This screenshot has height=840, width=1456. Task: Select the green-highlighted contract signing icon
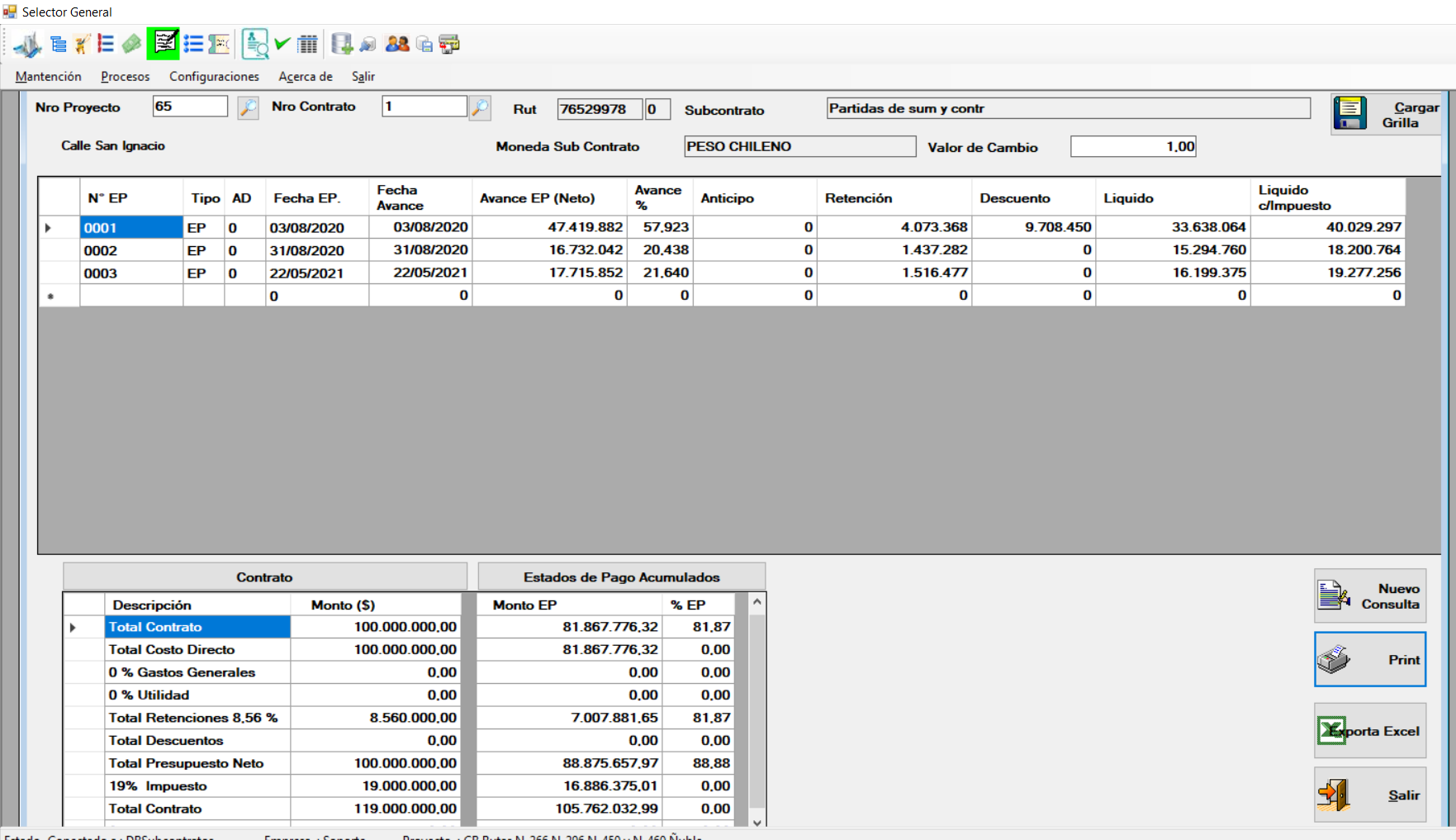[x=164, y=44]
